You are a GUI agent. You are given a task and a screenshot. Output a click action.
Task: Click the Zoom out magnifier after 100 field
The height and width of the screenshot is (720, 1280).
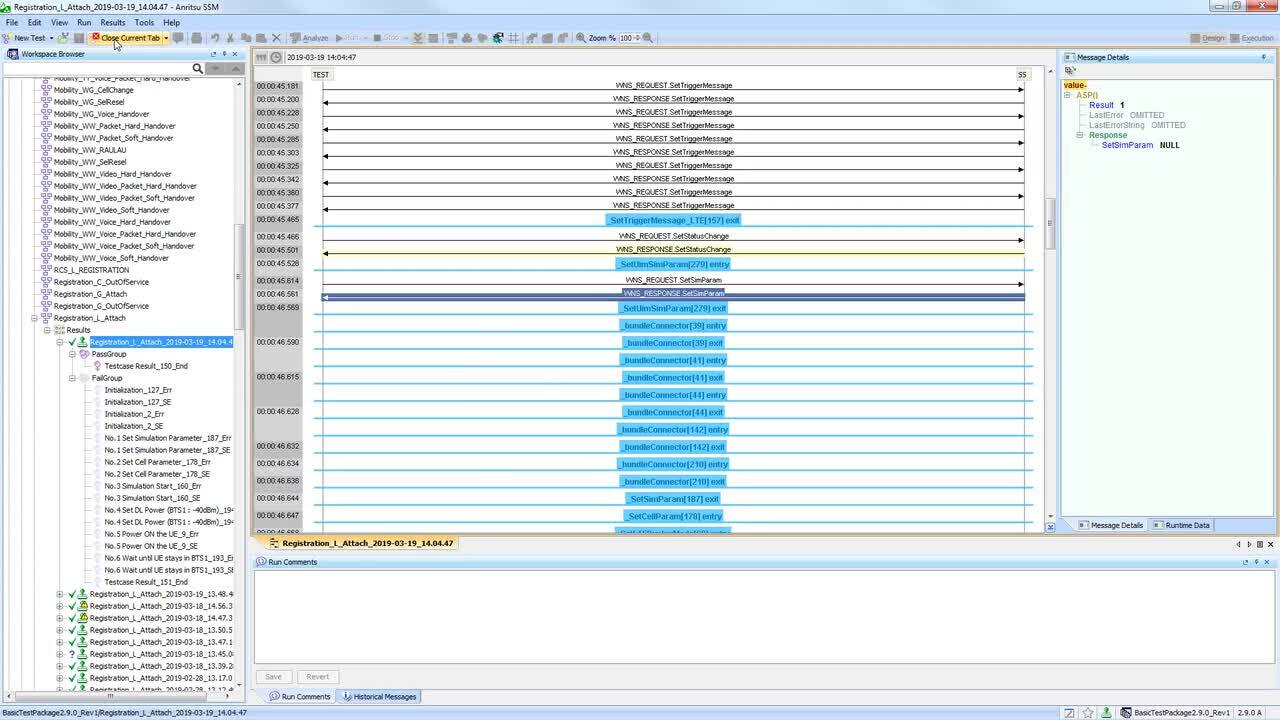click(648, 38)
